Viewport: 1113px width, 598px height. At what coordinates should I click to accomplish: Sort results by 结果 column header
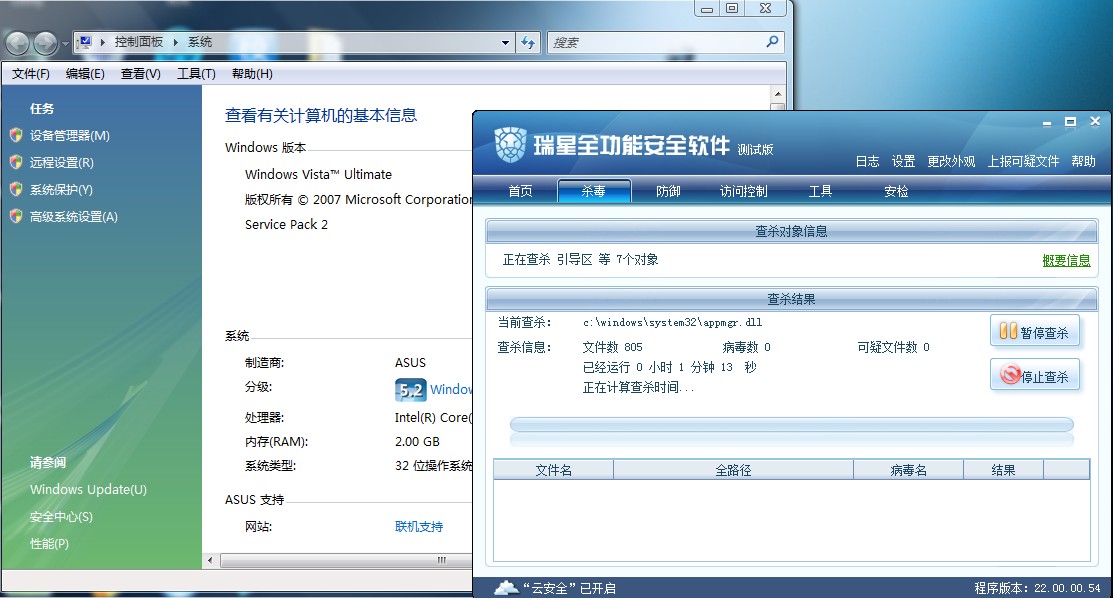click(x=1003, y=469)
